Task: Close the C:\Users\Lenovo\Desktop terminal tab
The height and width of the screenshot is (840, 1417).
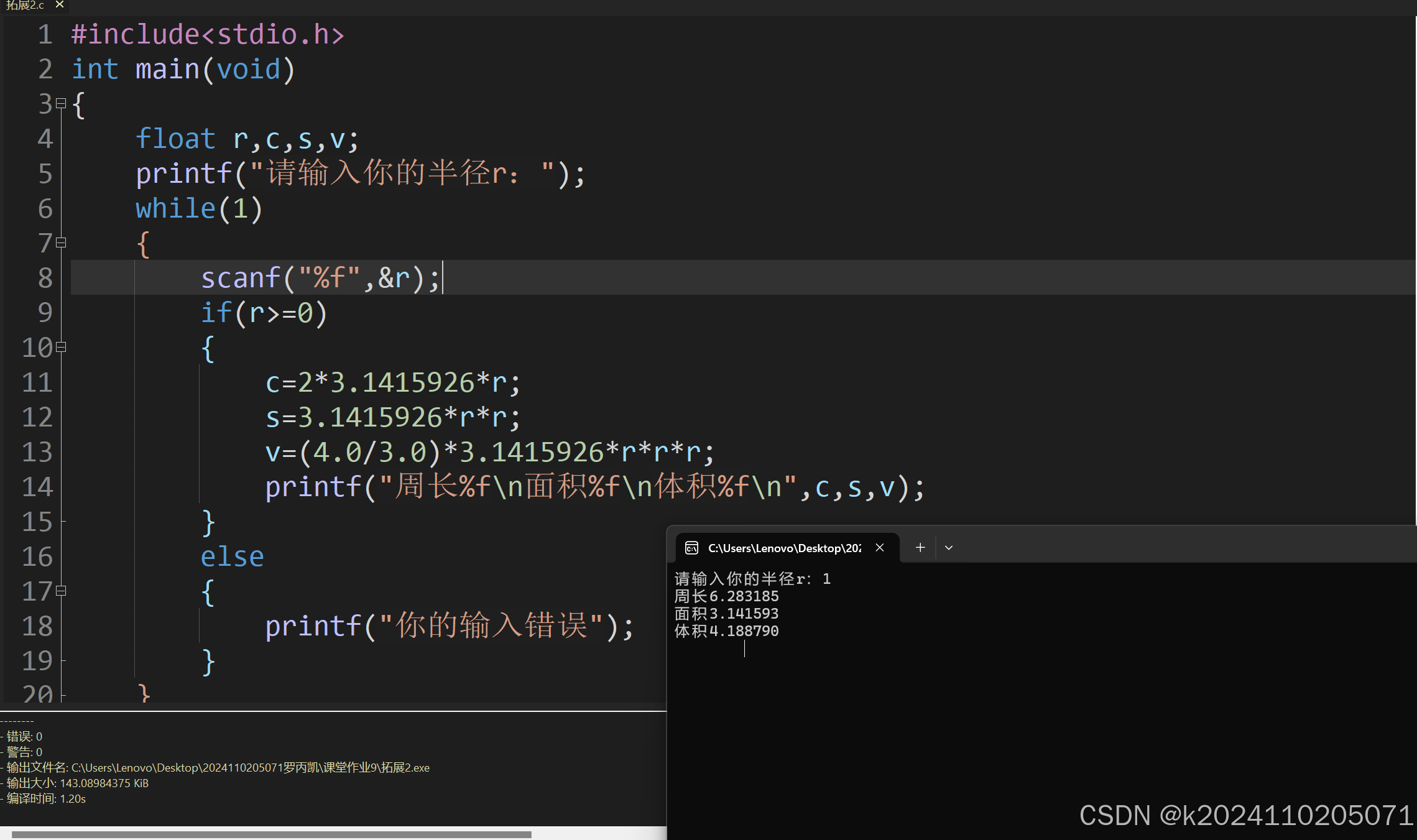Action: (880, 547)
